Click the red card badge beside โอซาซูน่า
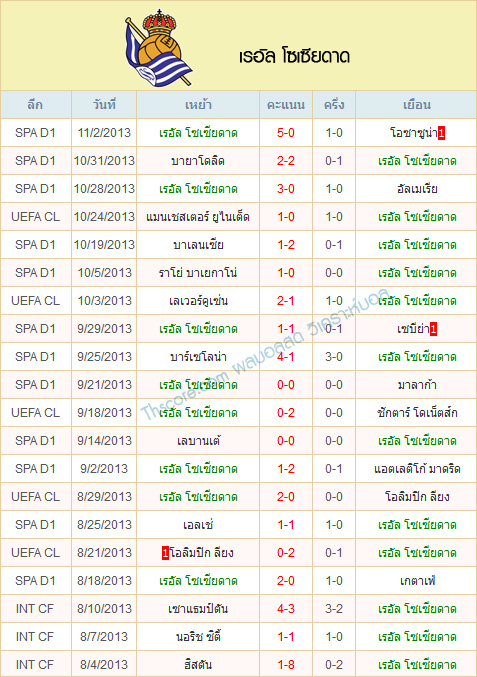The image size is (477, 677). click(x=441, y=133)
